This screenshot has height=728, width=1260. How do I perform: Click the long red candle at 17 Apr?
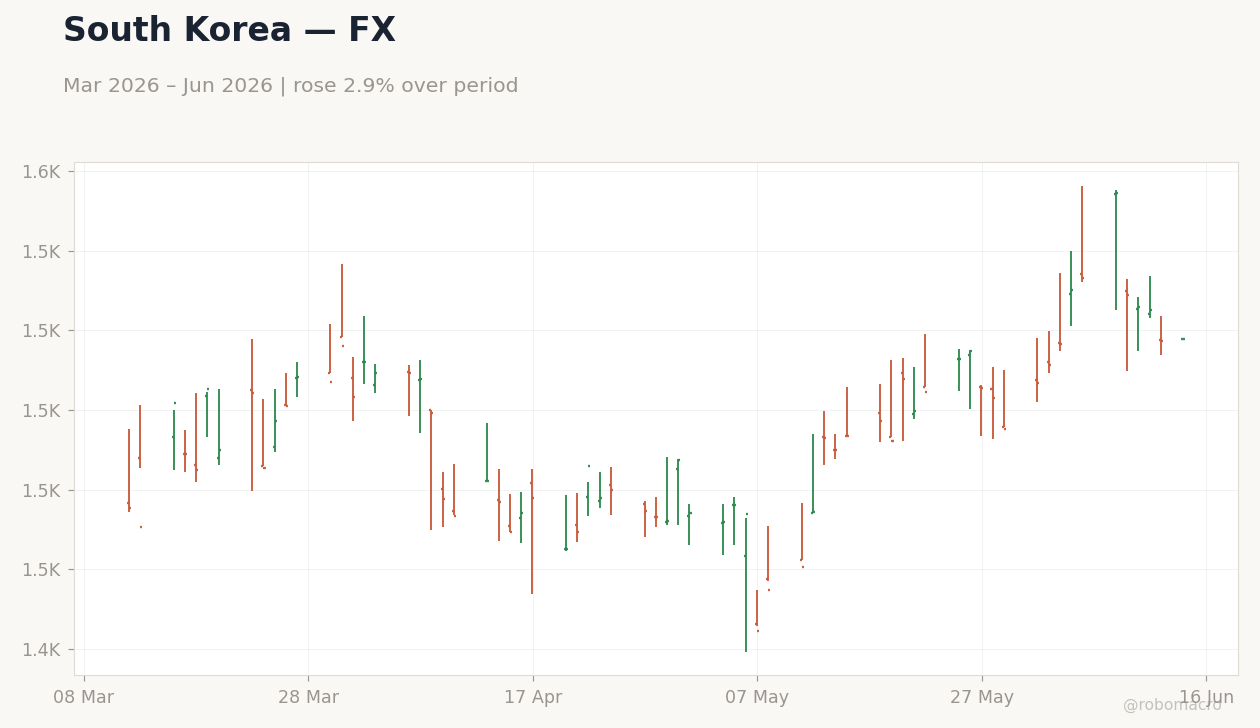tap(532, 532)
